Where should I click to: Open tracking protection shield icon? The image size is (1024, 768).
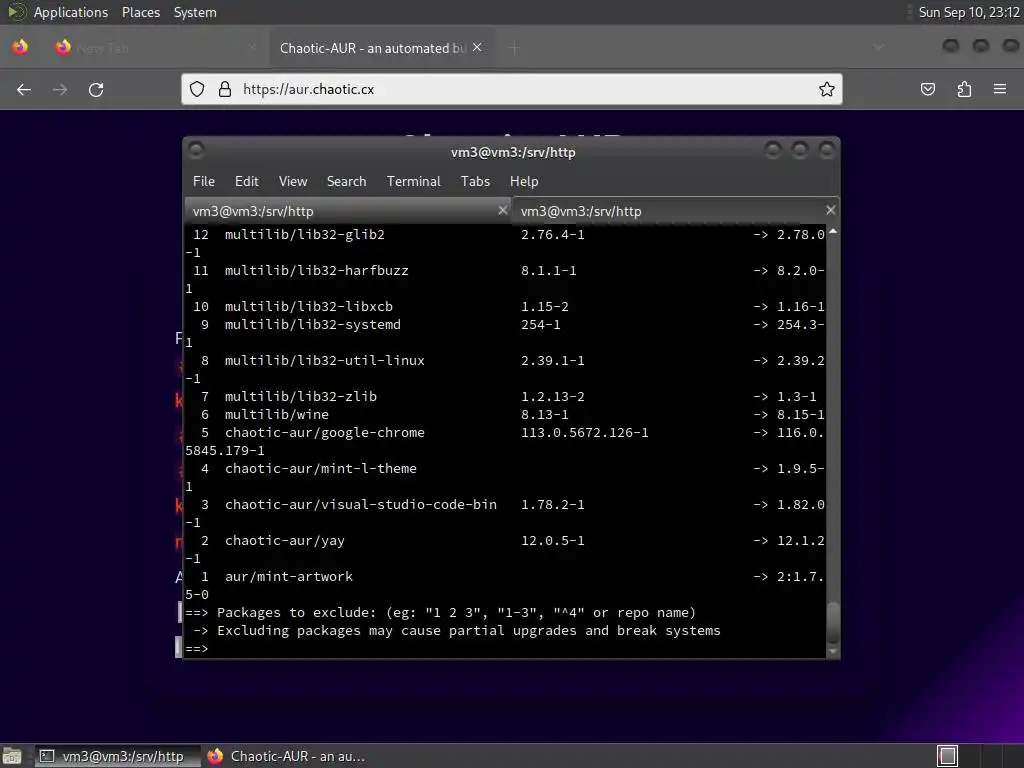197,89
